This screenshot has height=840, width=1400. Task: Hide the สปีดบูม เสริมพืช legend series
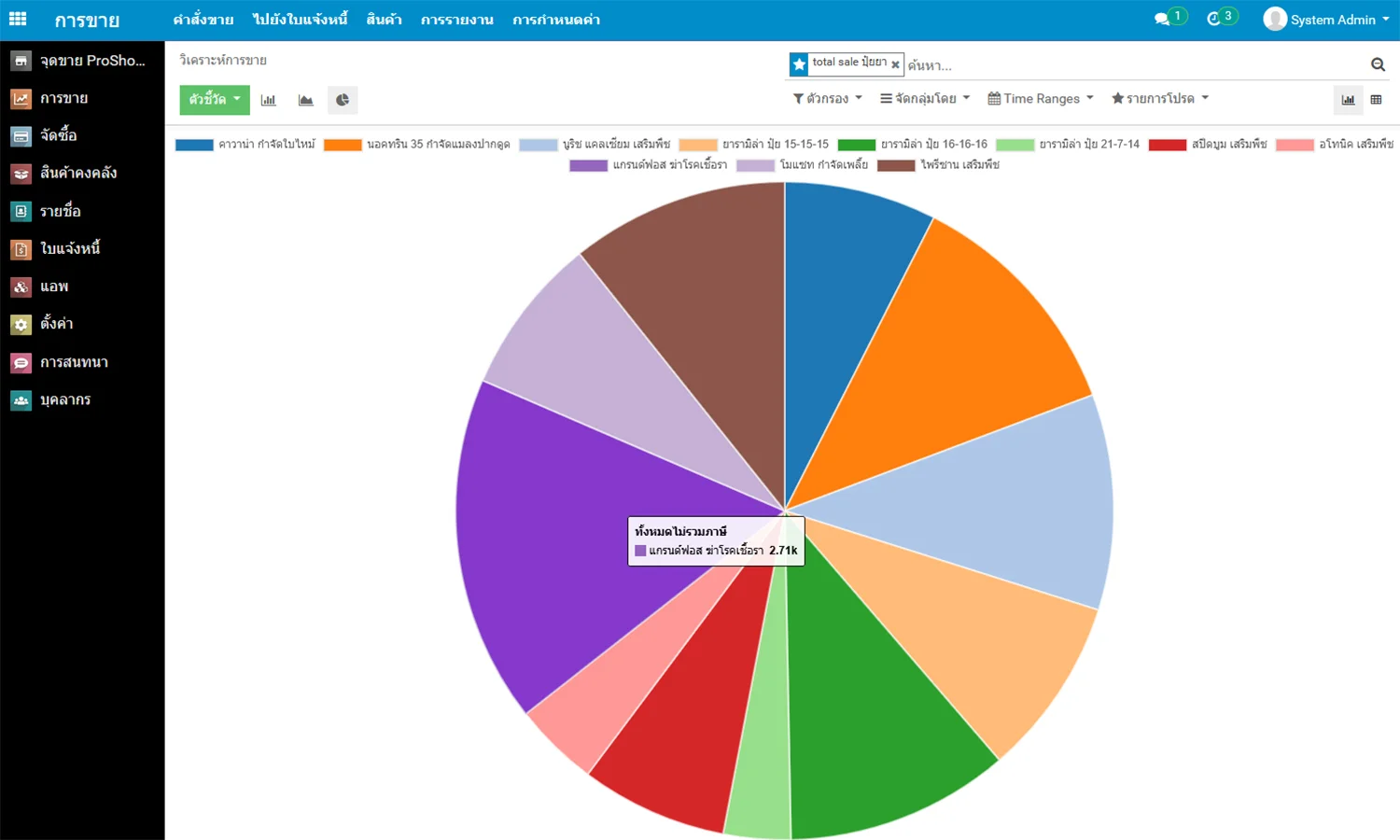click(x=1209, y=145)
